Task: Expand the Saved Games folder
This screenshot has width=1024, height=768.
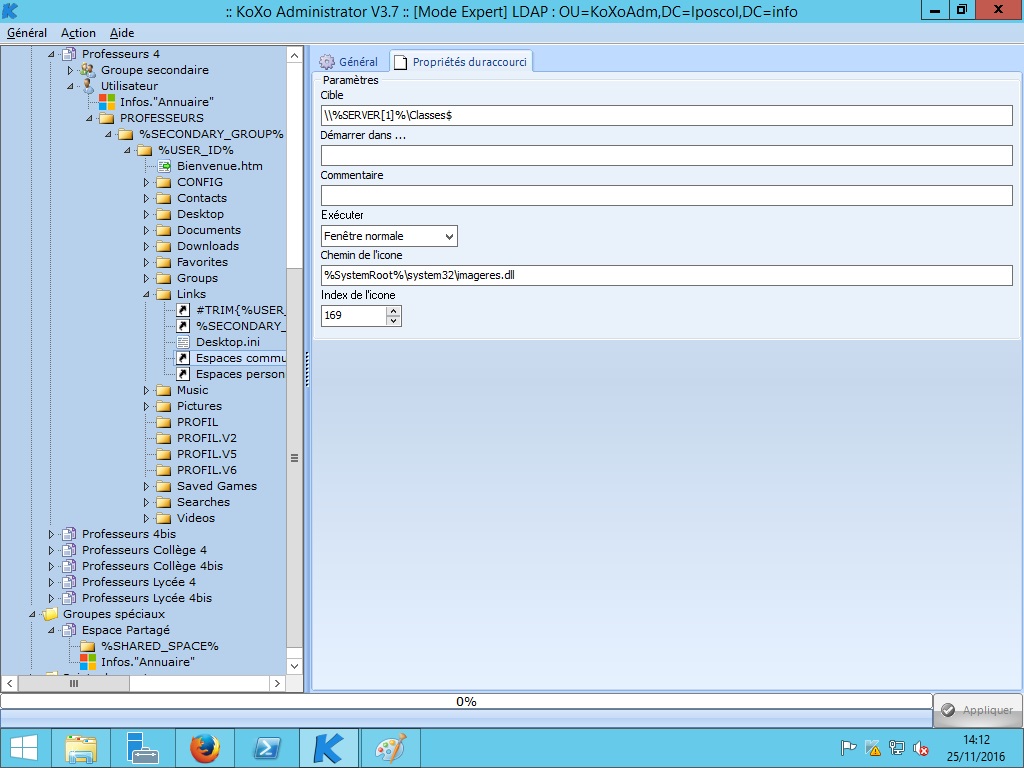Action: tap(147, 486)
